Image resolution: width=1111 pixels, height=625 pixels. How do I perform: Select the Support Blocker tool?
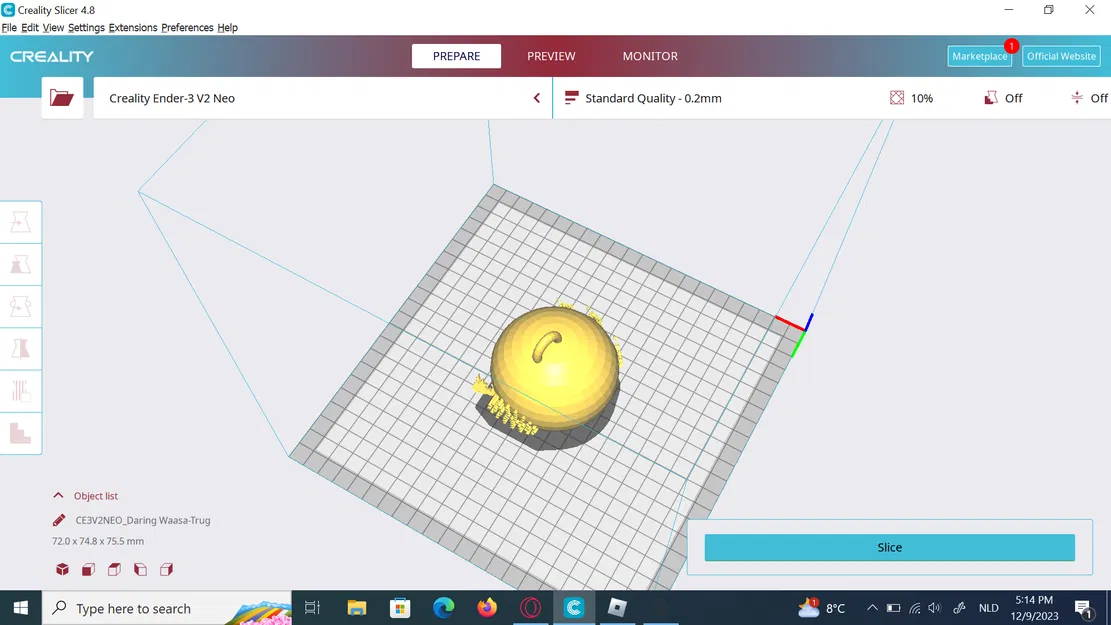pos(21,433)
